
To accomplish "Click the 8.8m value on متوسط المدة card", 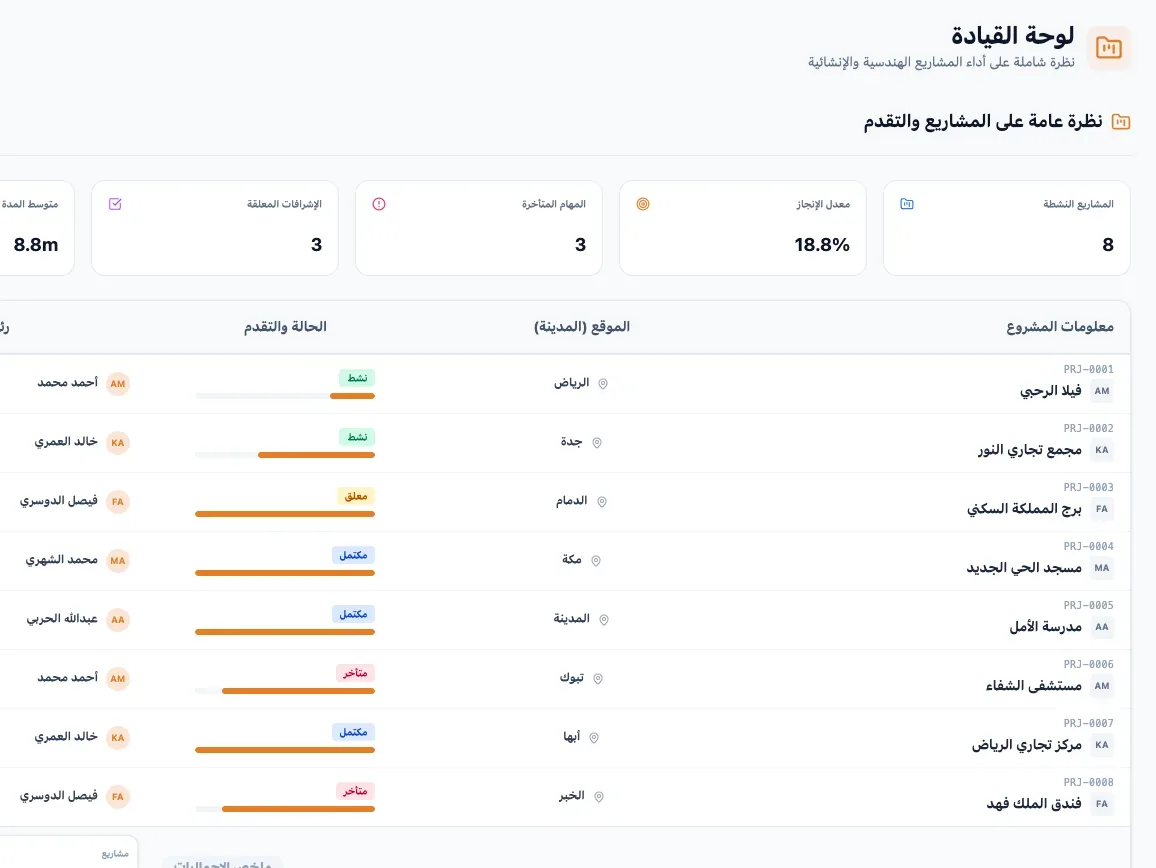I will (x=35, y=245).
